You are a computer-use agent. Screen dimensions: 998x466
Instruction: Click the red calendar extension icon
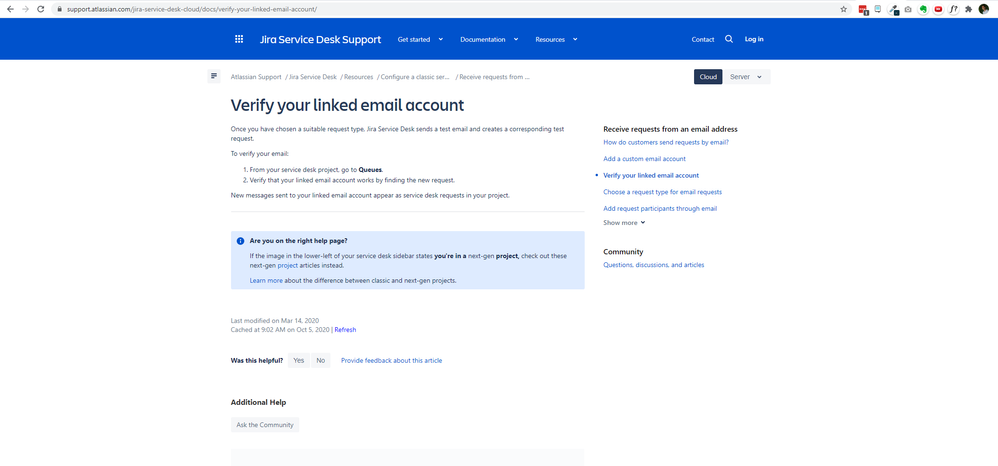click(864, 10)
